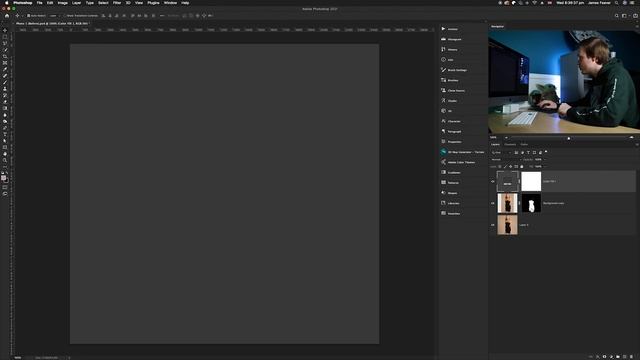
Task: Open the Histogram panel icon
Action: coord(443,39)
